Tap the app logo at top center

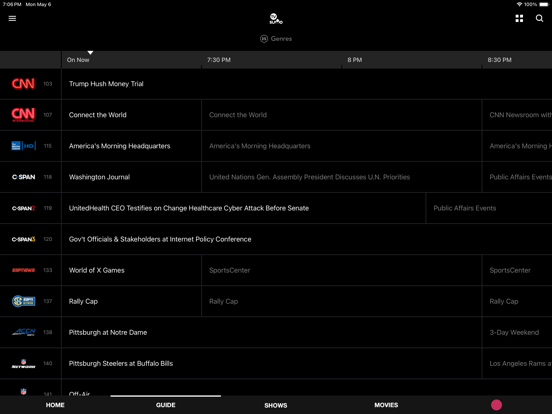276,18
